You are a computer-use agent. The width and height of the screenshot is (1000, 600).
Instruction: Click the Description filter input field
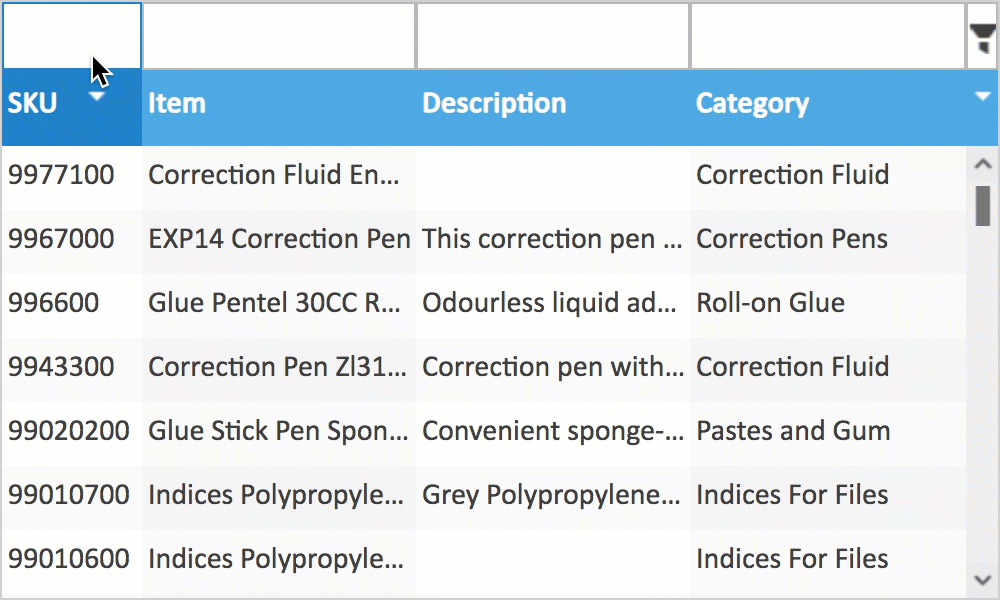(553, 36)
